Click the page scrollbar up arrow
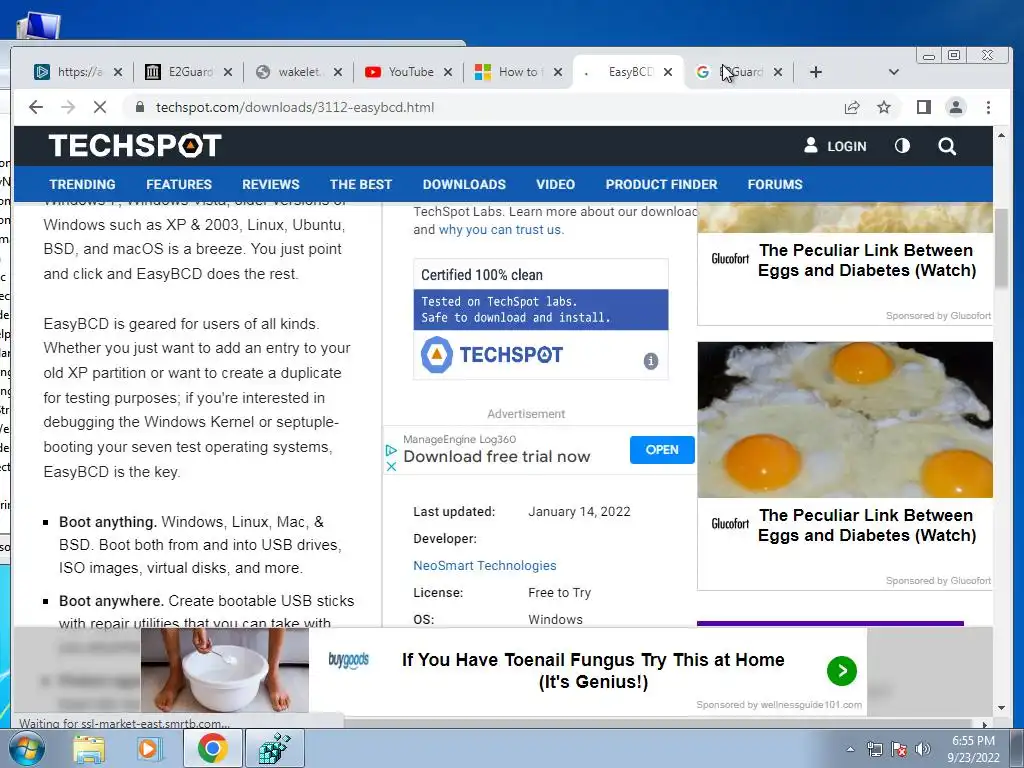 coord(1001,135)
